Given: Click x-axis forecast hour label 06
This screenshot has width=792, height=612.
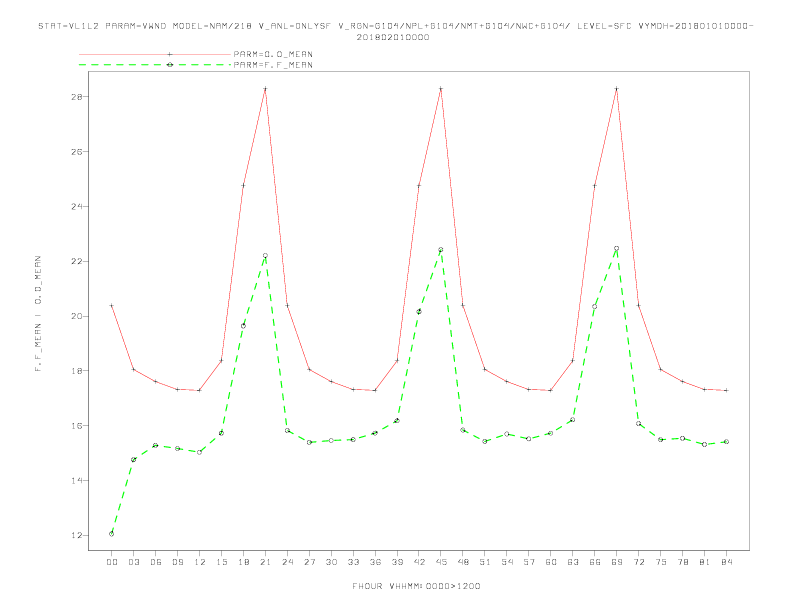Looking at the screenshot, I should pyautogui.click(x=156, y=562).
